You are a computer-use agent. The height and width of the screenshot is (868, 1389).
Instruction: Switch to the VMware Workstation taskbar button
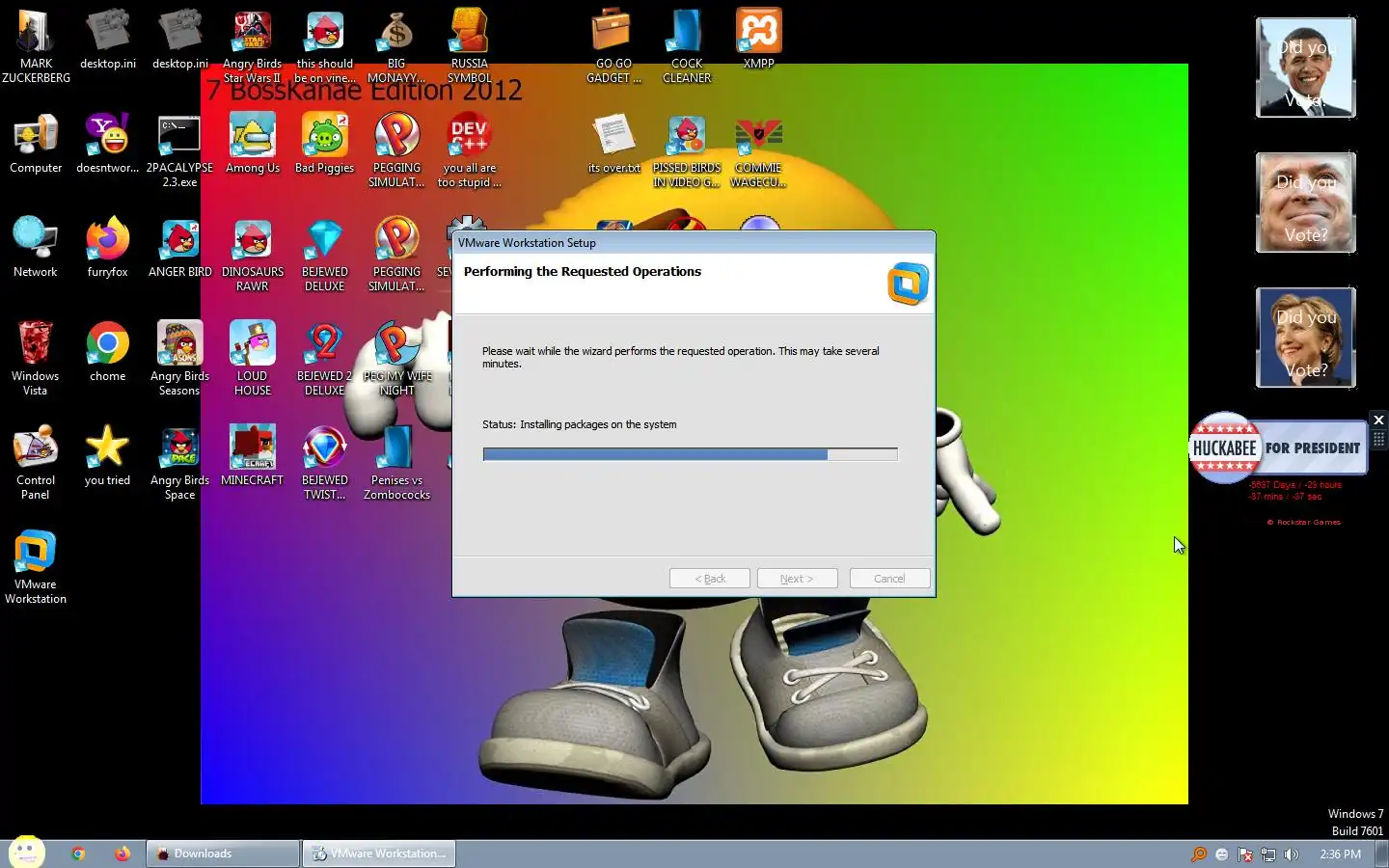pos(379,854)
